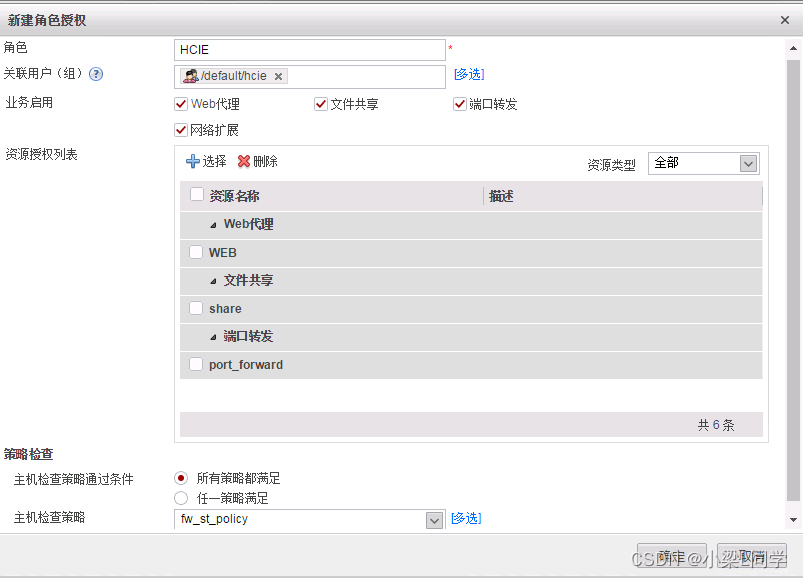Click the scrollbar down arrow
The height and width of the screenshot is (578, 803).
tap(793, 520)
